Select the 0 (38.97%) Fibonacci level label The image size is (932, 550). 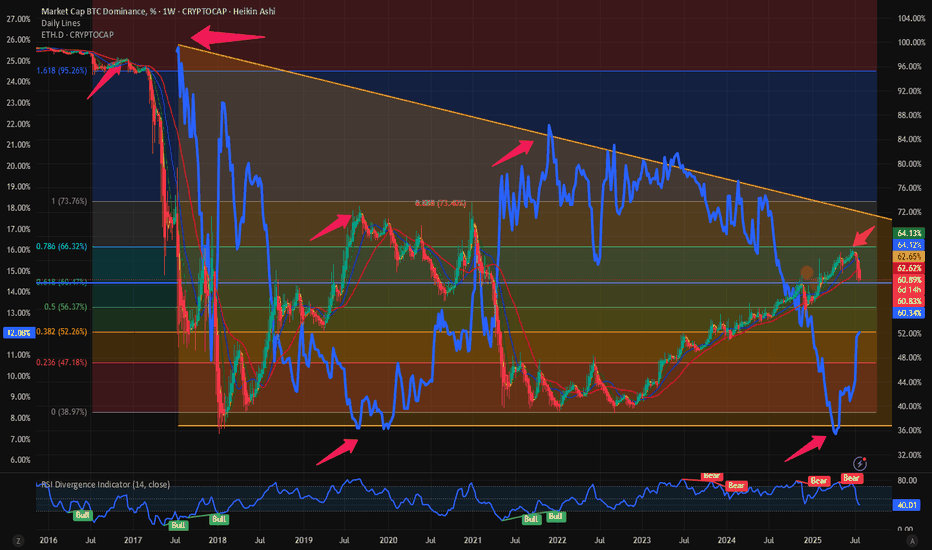(69, 411)
